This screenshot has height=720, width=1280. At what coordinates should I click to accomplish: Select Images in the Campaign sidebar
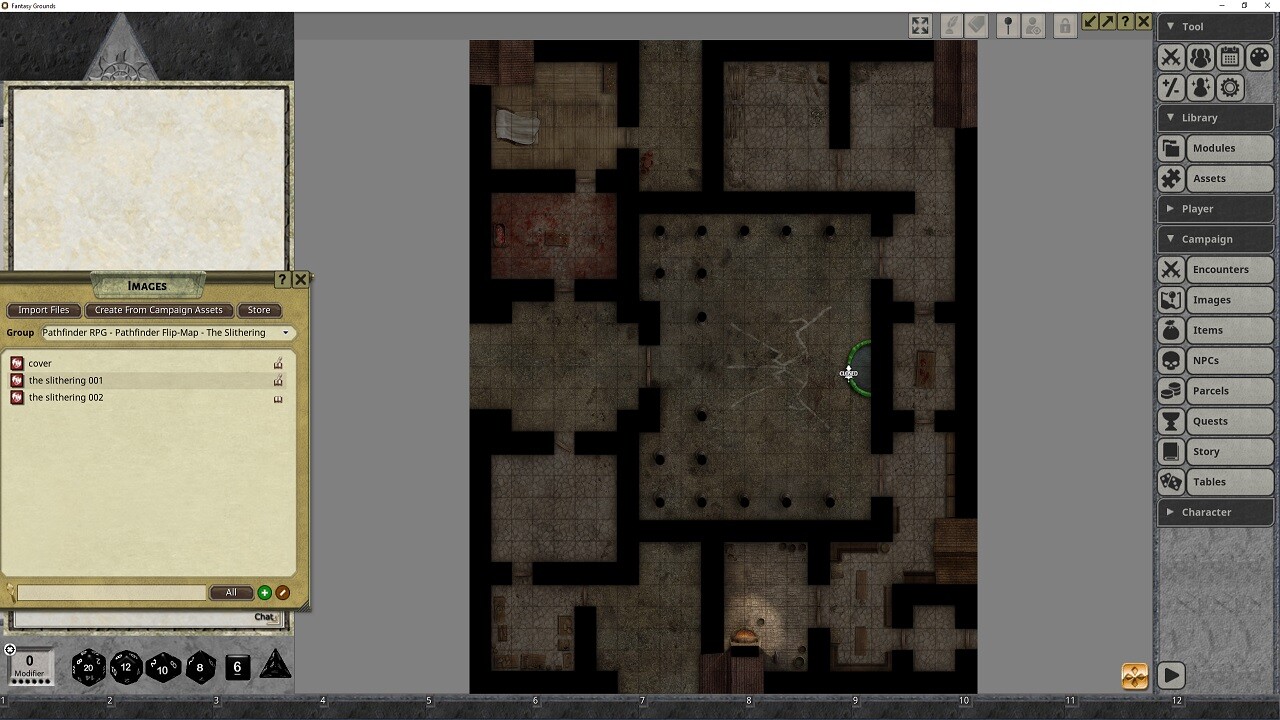tap(1213, 299)
